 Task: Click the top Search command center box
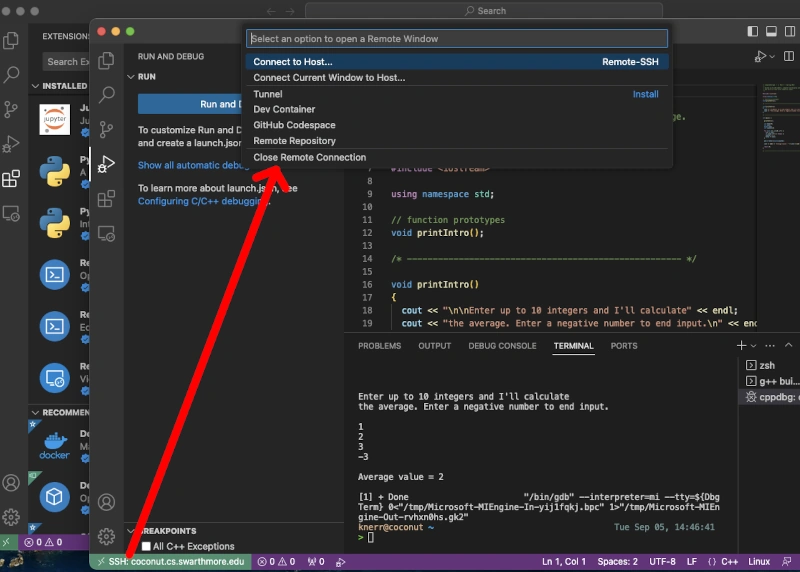[x=484, y=11]
